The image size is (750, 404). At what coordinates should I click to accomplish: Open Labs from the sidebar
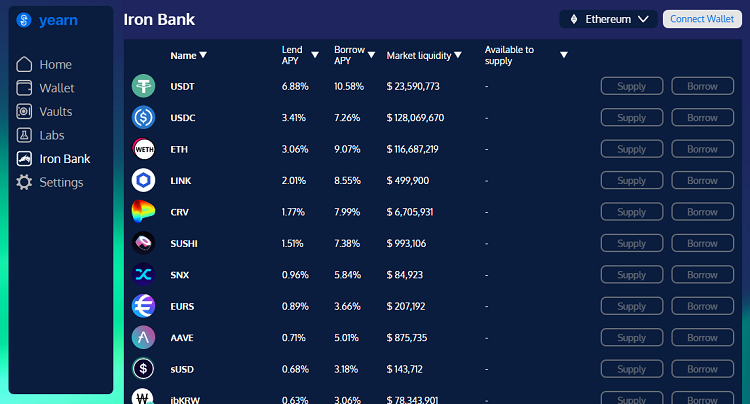pos(52,135)
